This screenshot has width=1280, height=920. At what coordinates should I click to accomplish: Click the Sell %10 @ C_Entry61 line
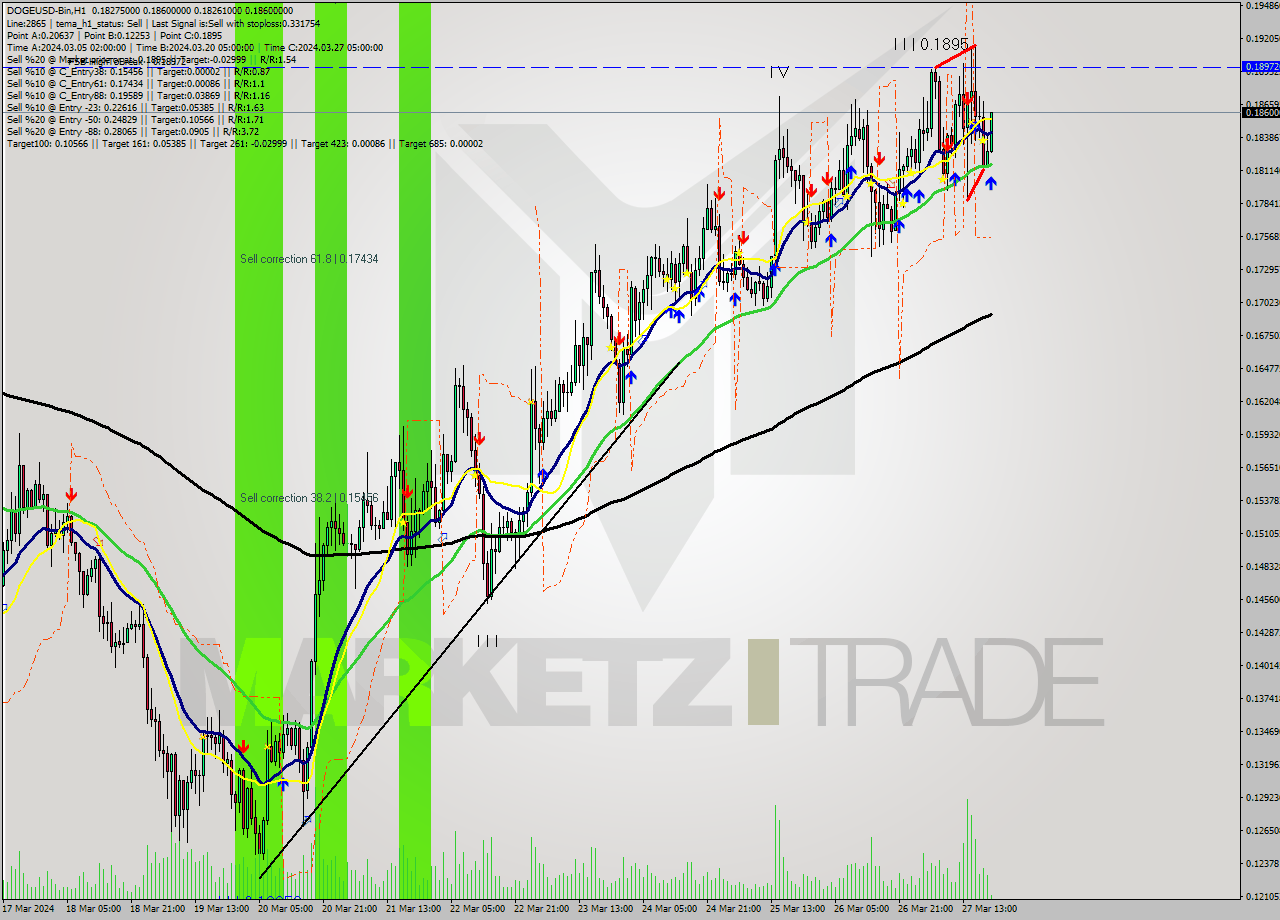(x=138, y=83)
